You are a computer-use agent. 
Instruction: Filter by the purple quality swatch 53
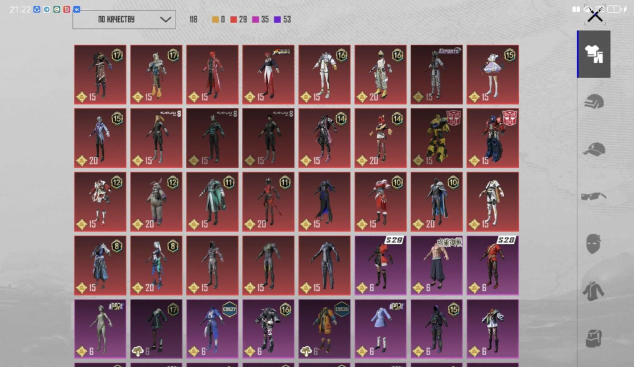(x=283, y=19)
